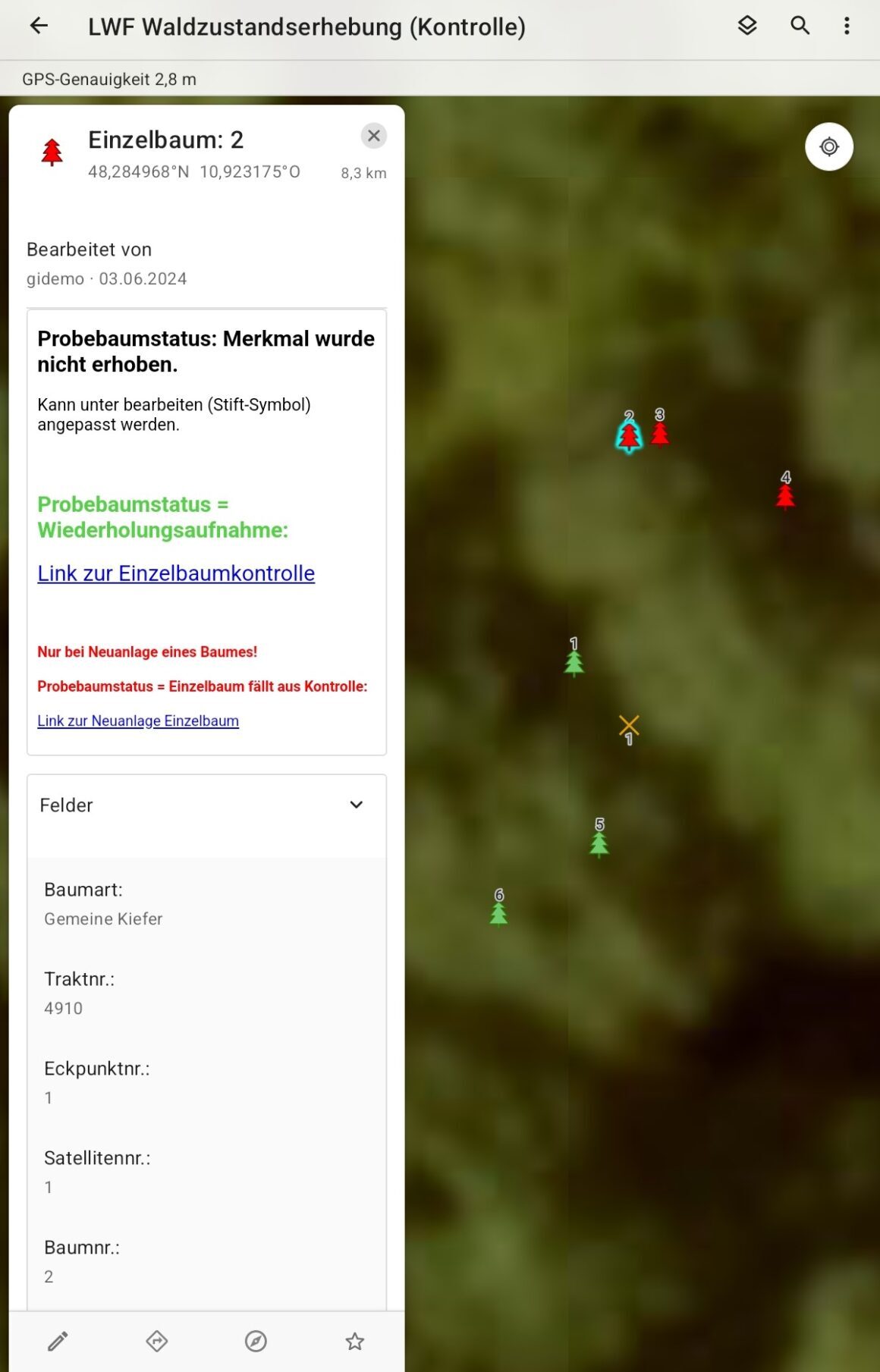Tap the Eckpunktnr. field label
The width and height of the screenshot is (880, 1372).
97,1069
